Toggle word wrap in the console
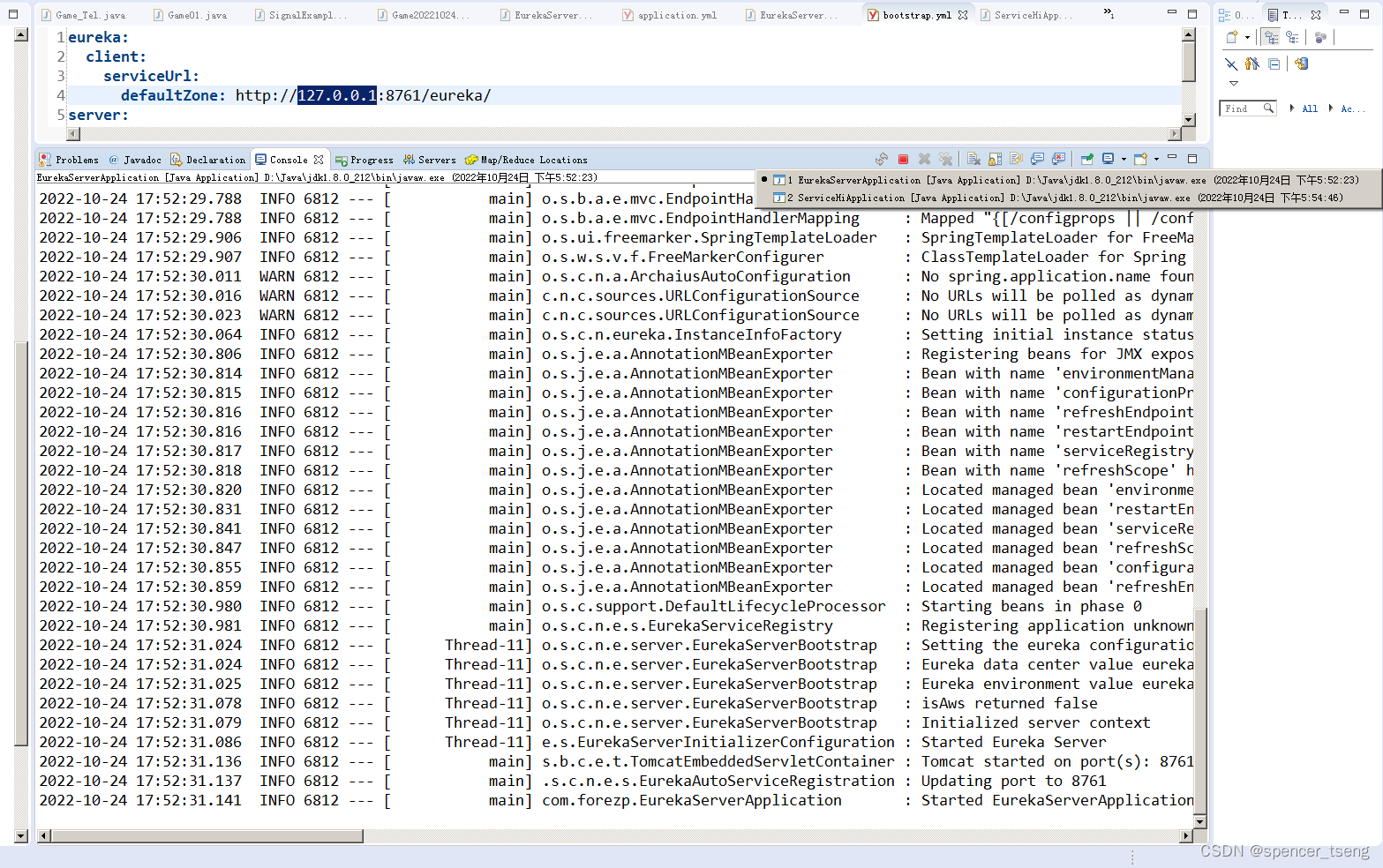This screenshot has height=868, width=1383. click(x=1016, y=159)
